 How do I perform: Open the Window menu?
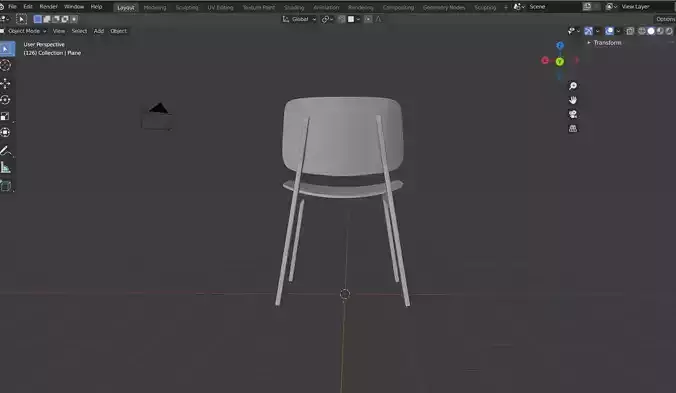click(74, 6)
